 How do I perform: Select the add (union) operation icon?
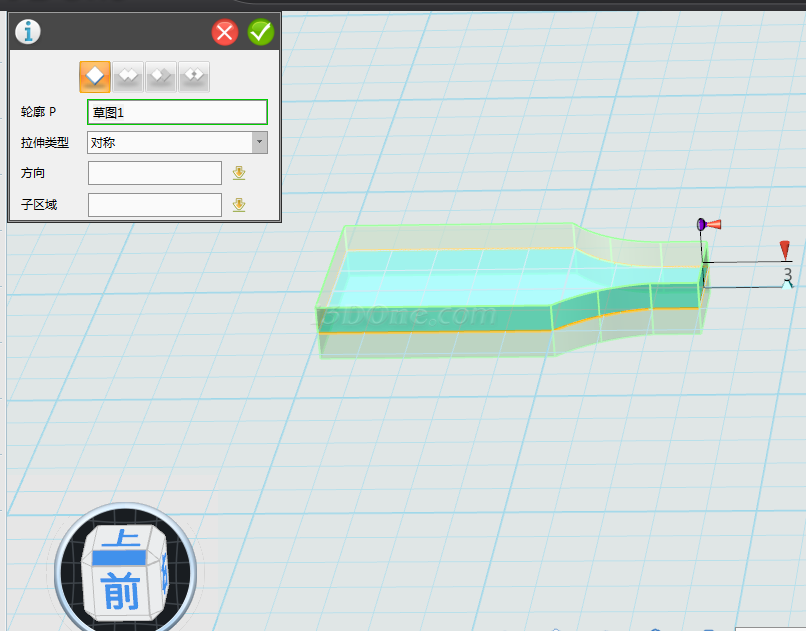(x=128, y=76)
